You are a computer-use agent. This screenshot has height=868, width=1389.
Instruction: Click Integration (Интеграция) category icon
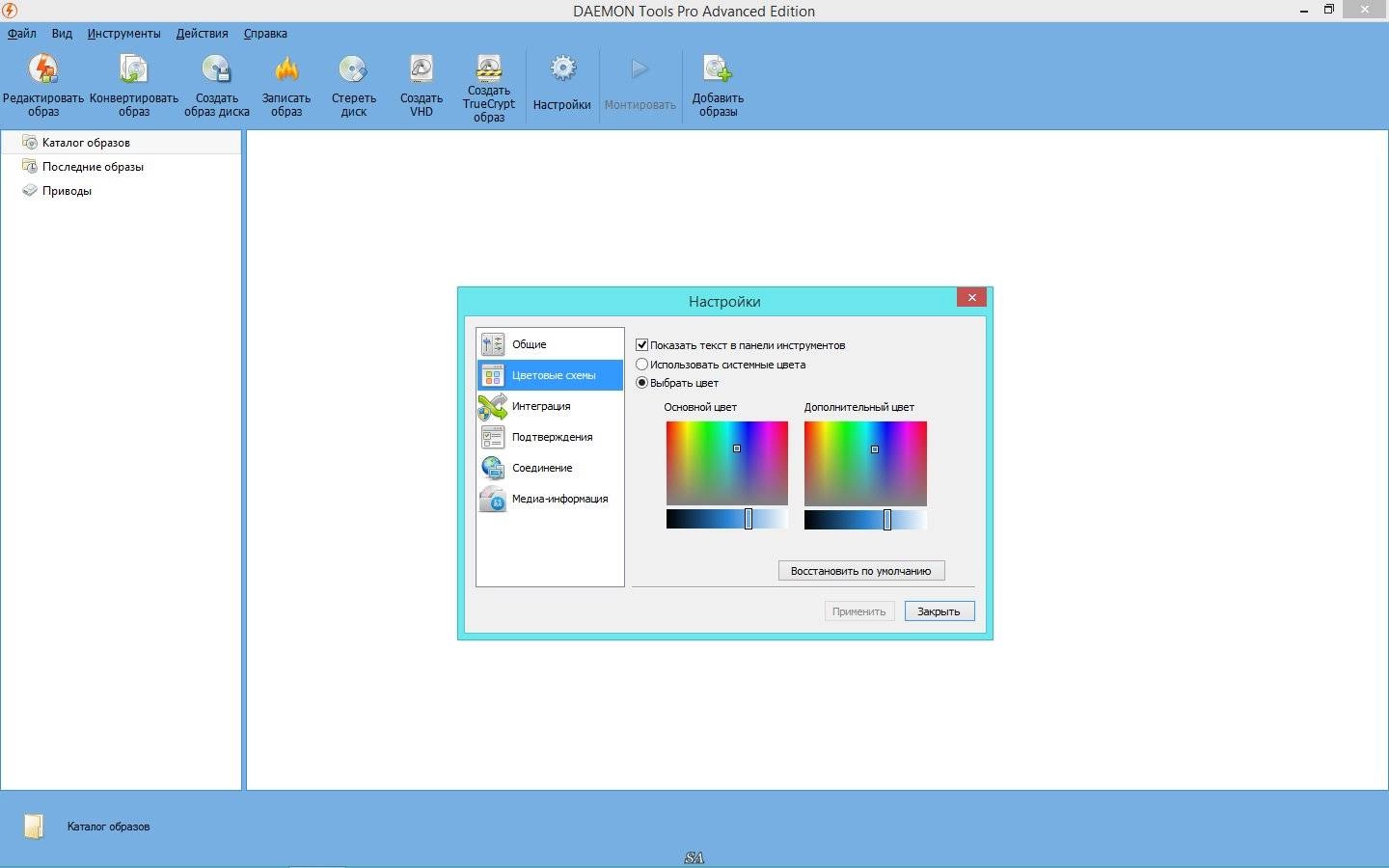click(x=493, y=406)
